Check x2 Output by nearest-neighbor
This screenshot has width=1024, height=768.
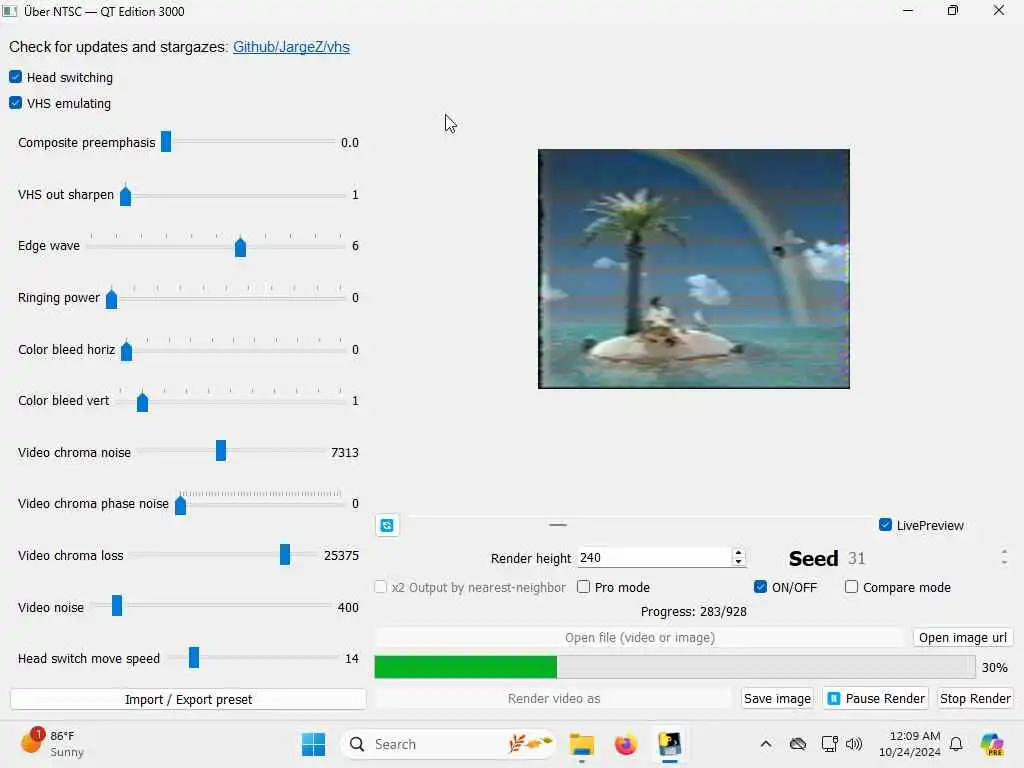point(381,587)
